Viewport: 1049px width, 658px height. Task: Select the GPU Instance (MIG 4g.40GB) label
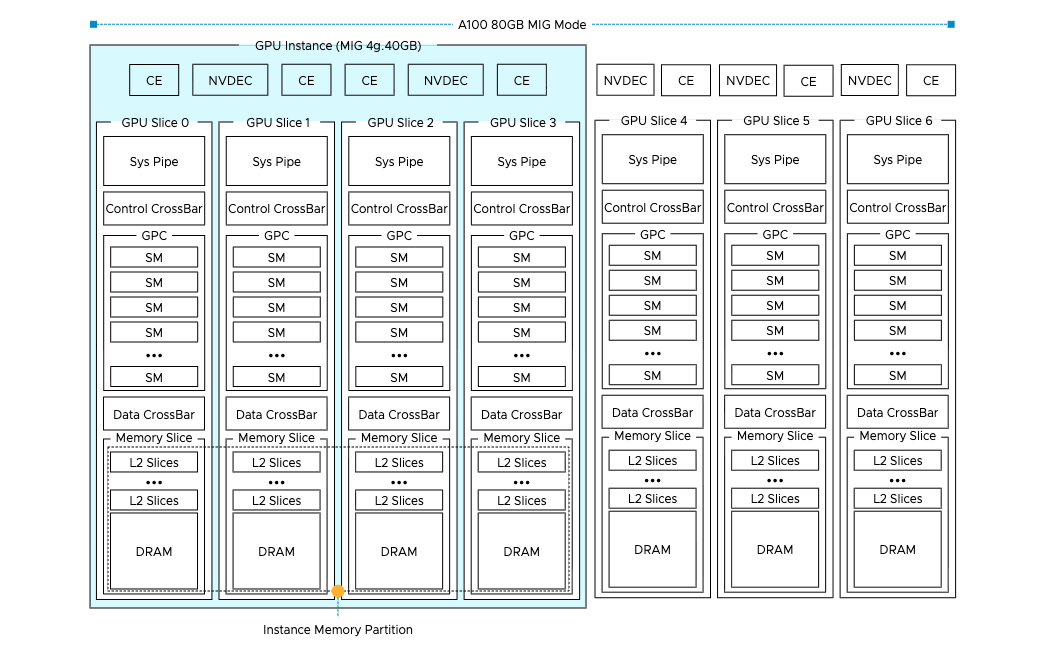point(338,45)
